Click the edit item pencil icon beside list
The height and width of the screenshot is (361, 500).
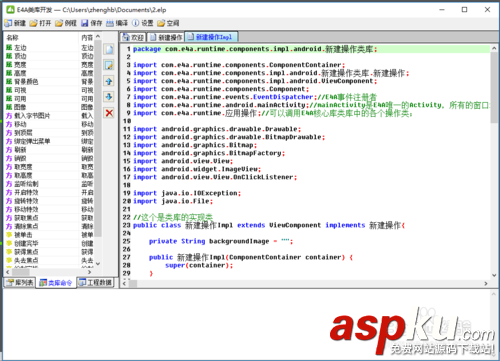109,65
